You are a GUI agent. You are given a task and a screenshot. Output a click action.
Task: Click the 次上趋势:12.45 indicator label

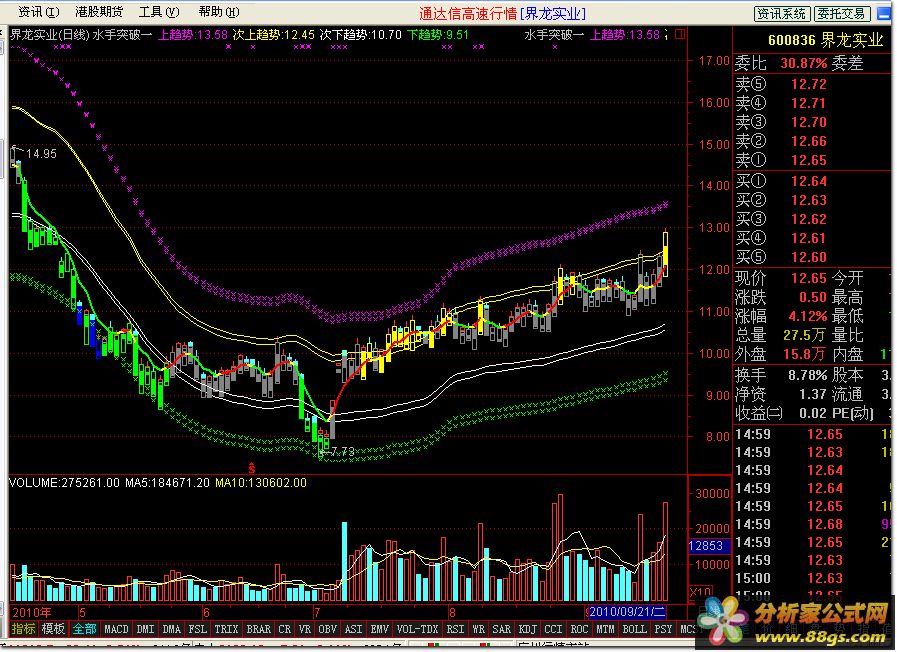point(273,34)
